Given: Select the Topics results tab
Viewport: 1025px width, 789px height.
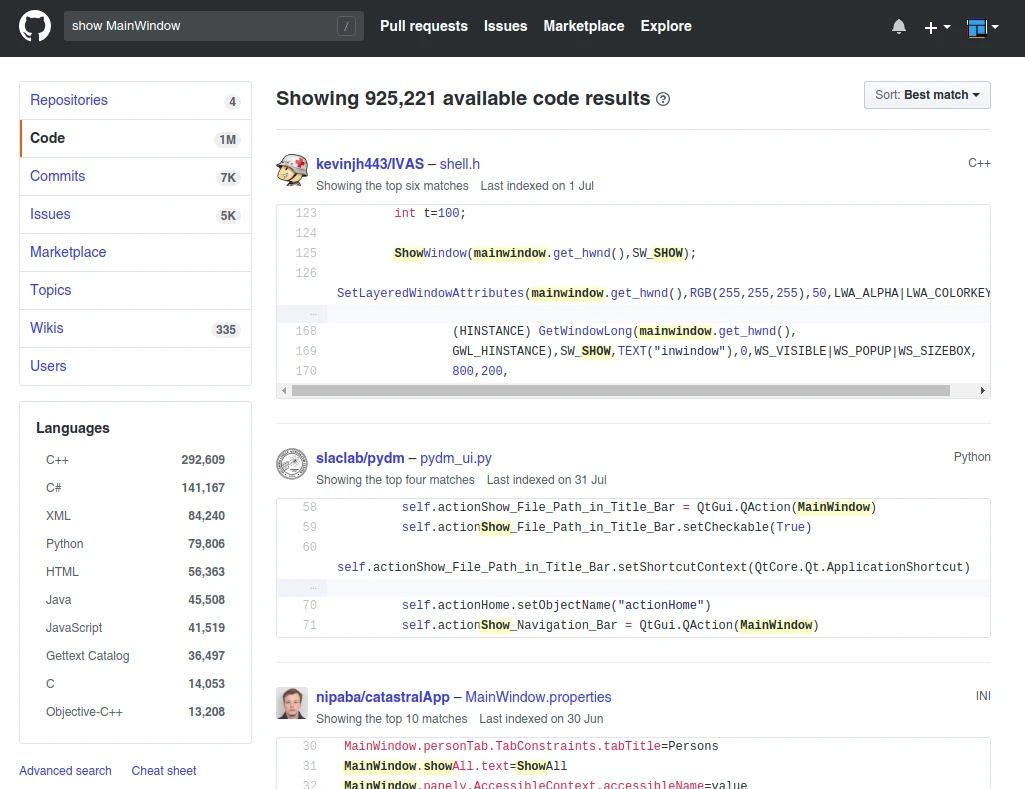Looking at the screenshot, I should [x=136, y=290].
